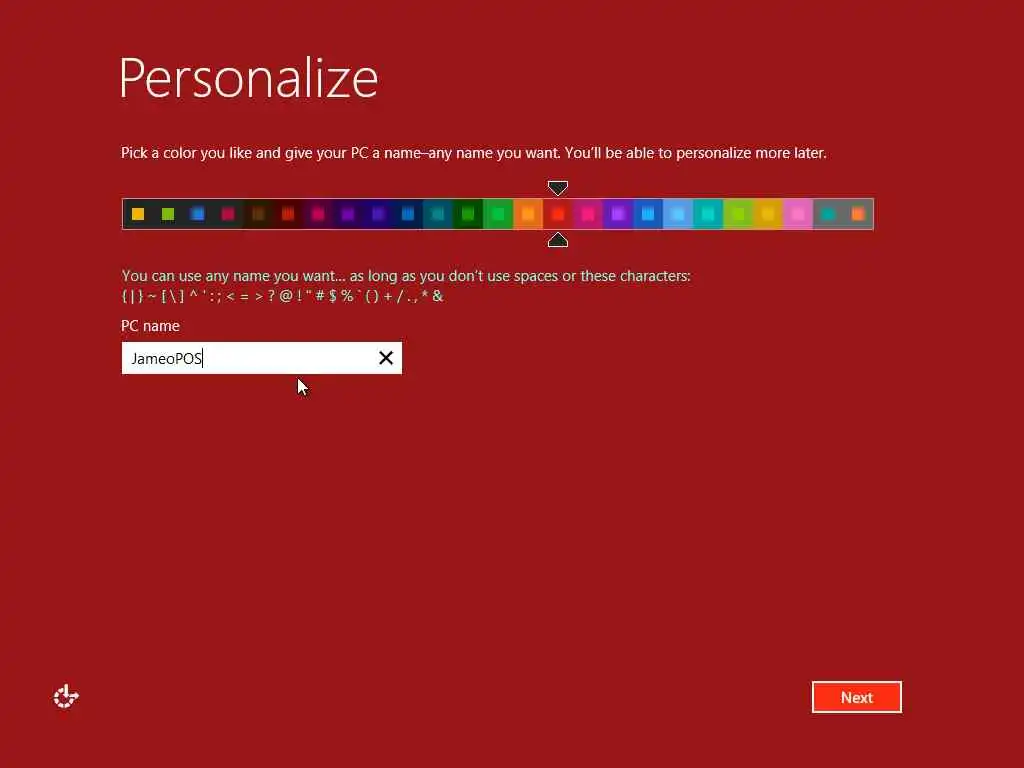
Task: Choose the dark teal color swatch
Action: [x=438, y=214]
